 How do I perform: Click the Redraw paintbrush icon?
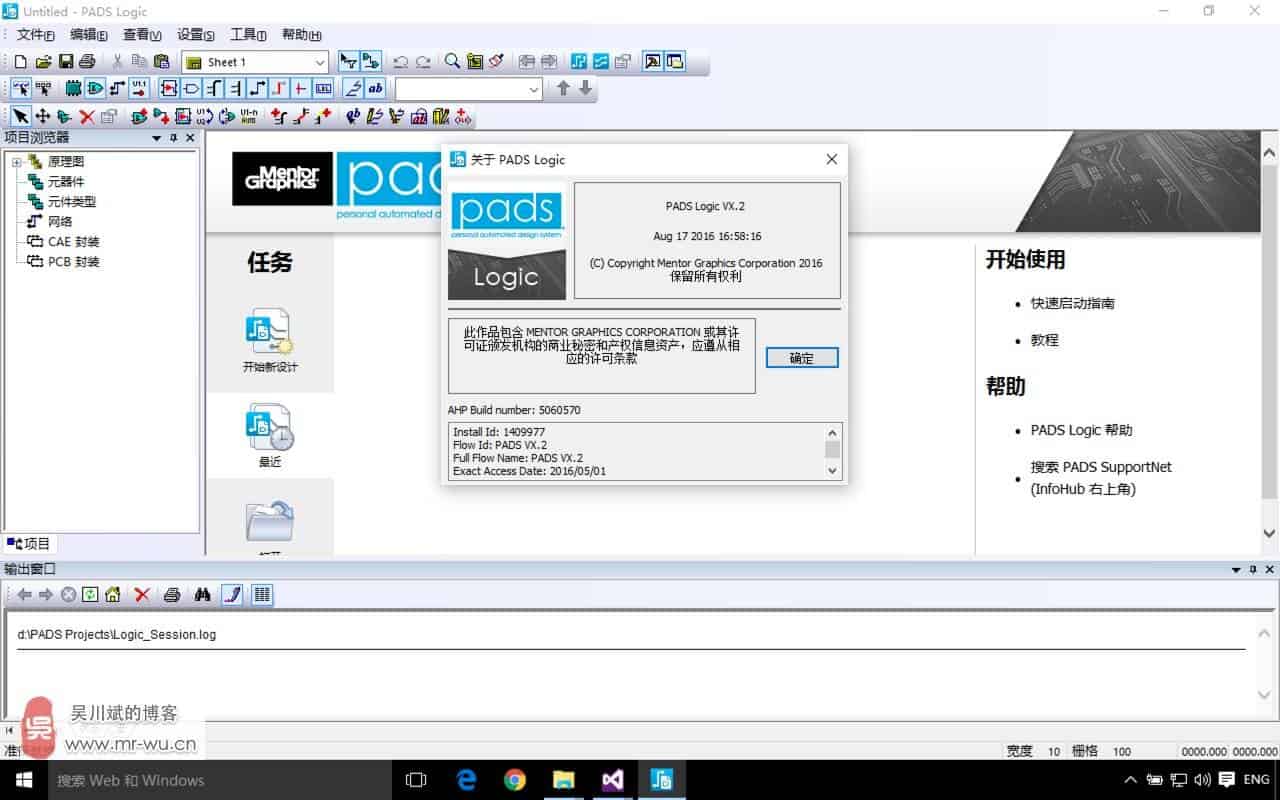tap(497, 62)
